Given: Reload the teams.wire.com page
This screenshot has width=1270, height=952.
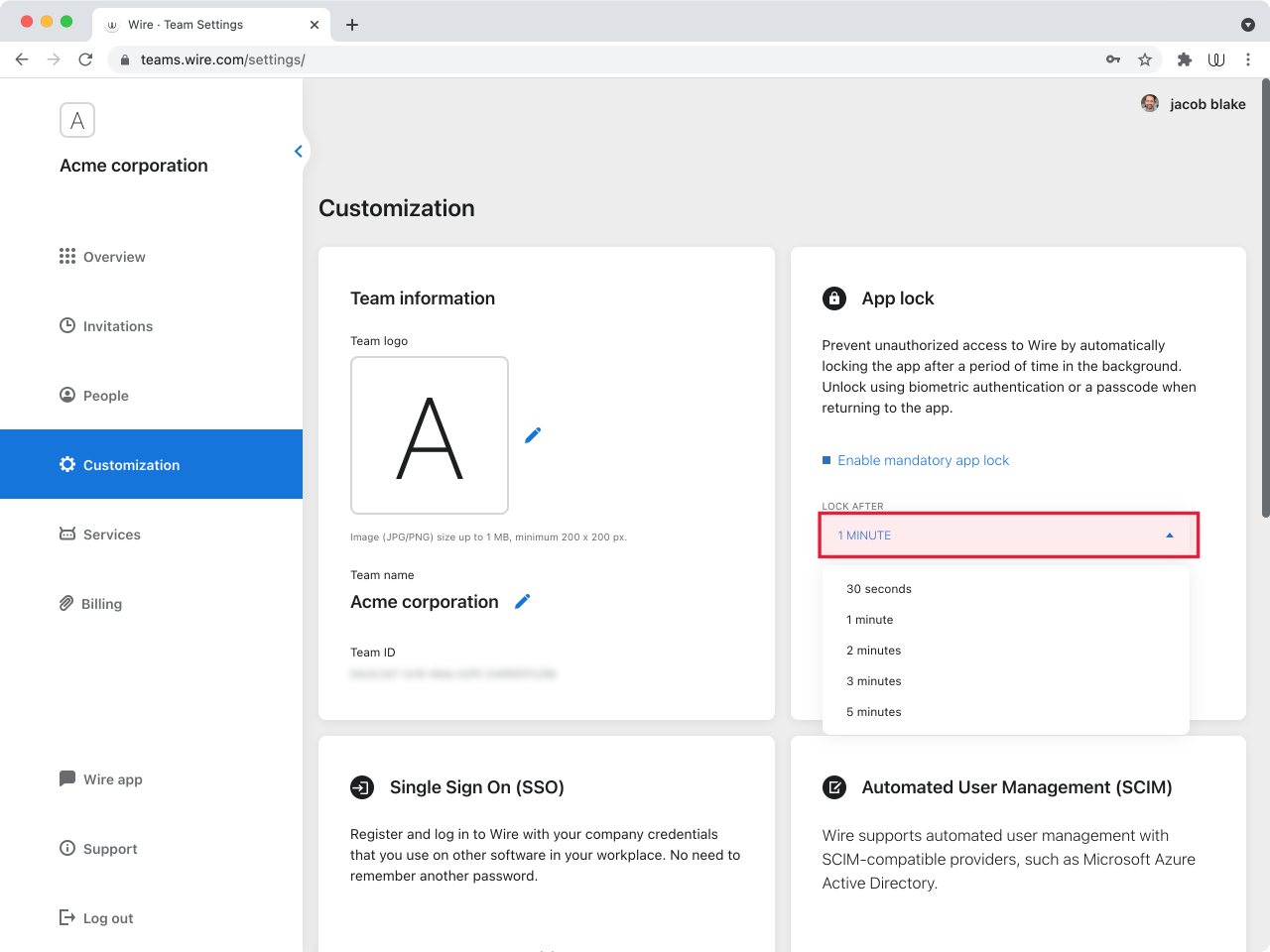Looking at the screenshot, I should [85, 59].
